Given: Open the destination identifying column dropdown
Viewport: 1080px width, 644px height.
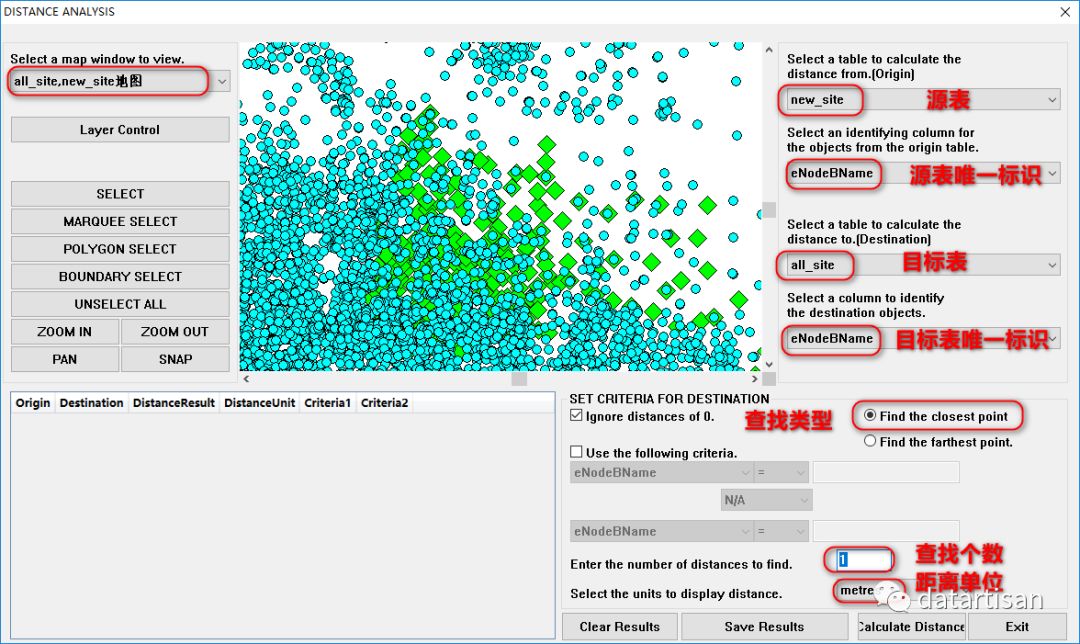Looking at the screenshot, I should (923, 339).
